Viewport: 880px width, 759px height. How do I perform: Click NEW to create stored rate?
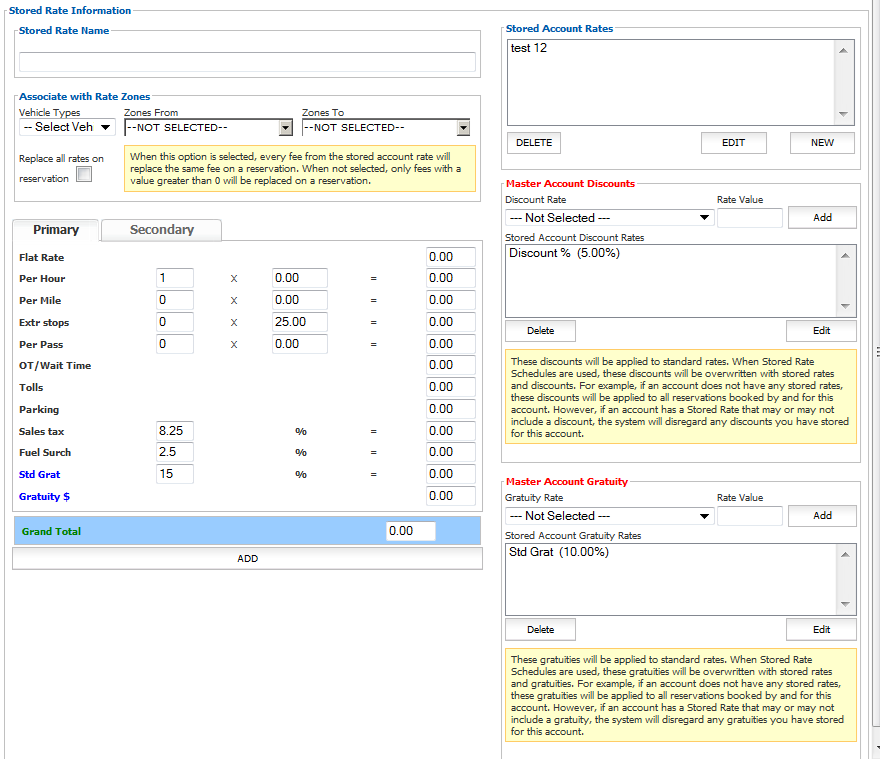[822, 143]
